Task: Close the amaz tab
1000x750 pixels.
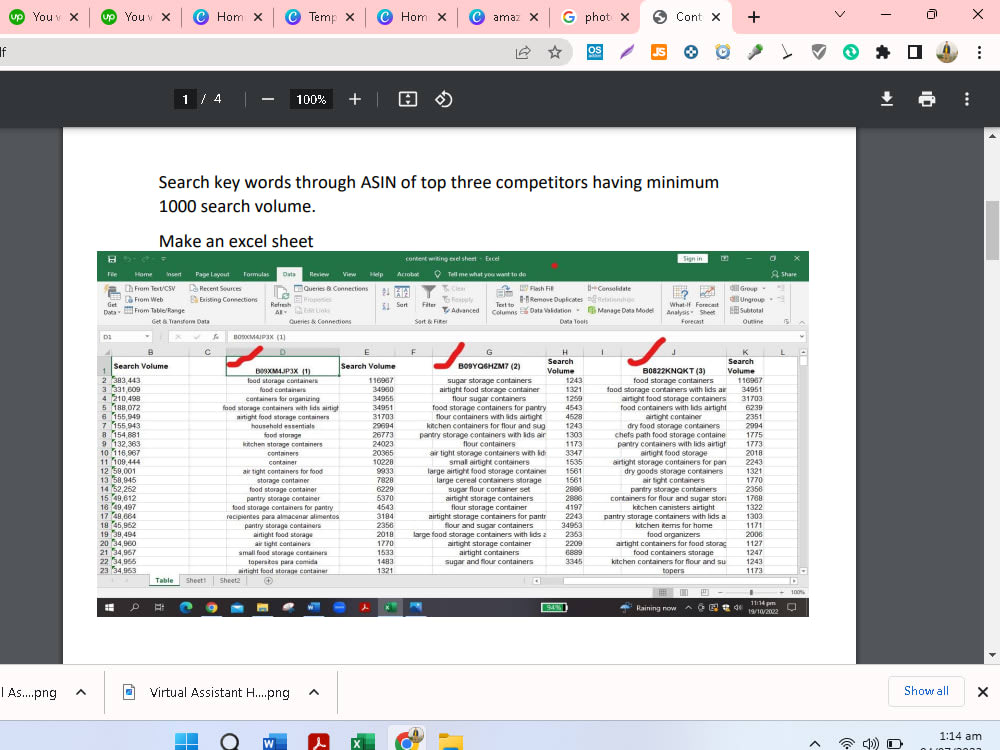Action: click(x=534, y=17)
